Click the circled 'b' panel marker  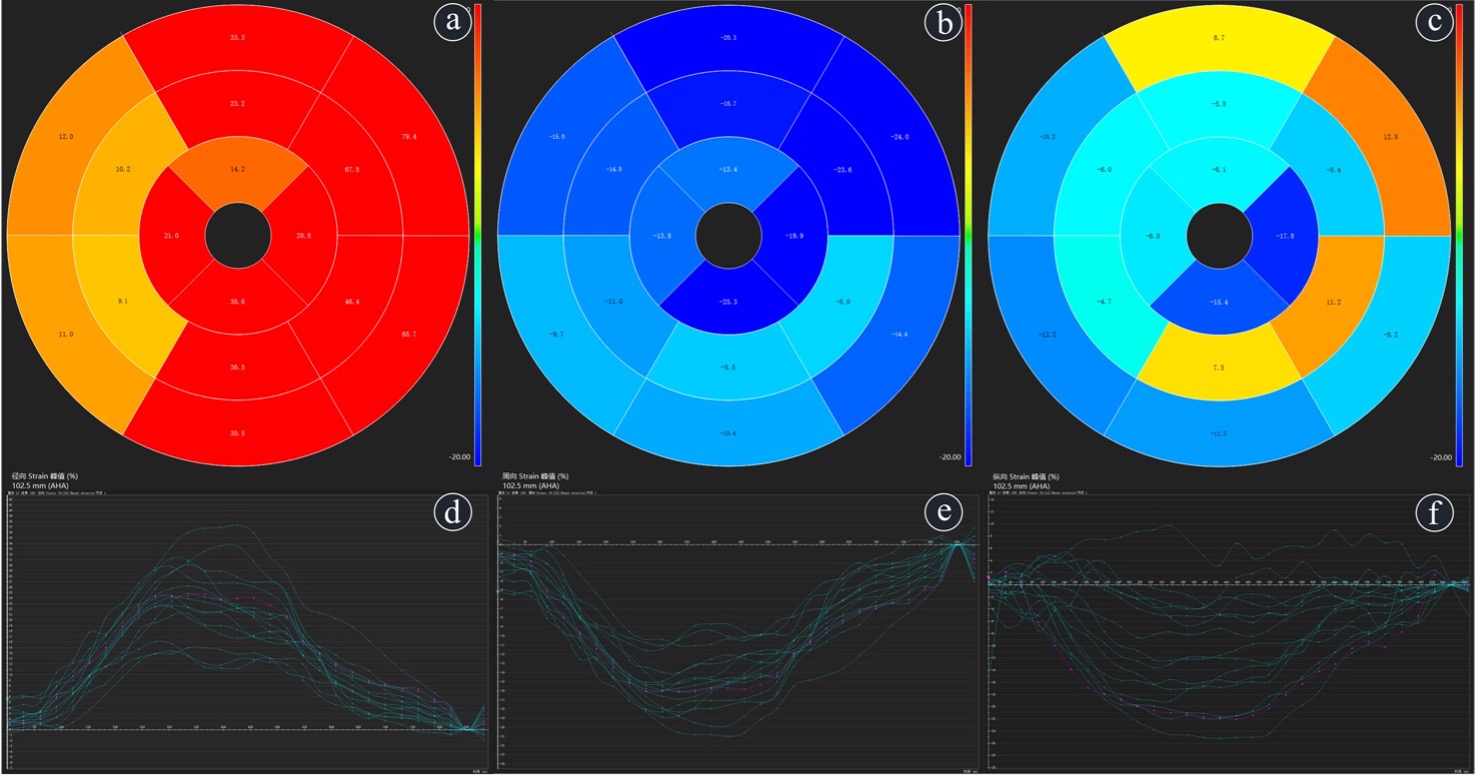(943, 24)
